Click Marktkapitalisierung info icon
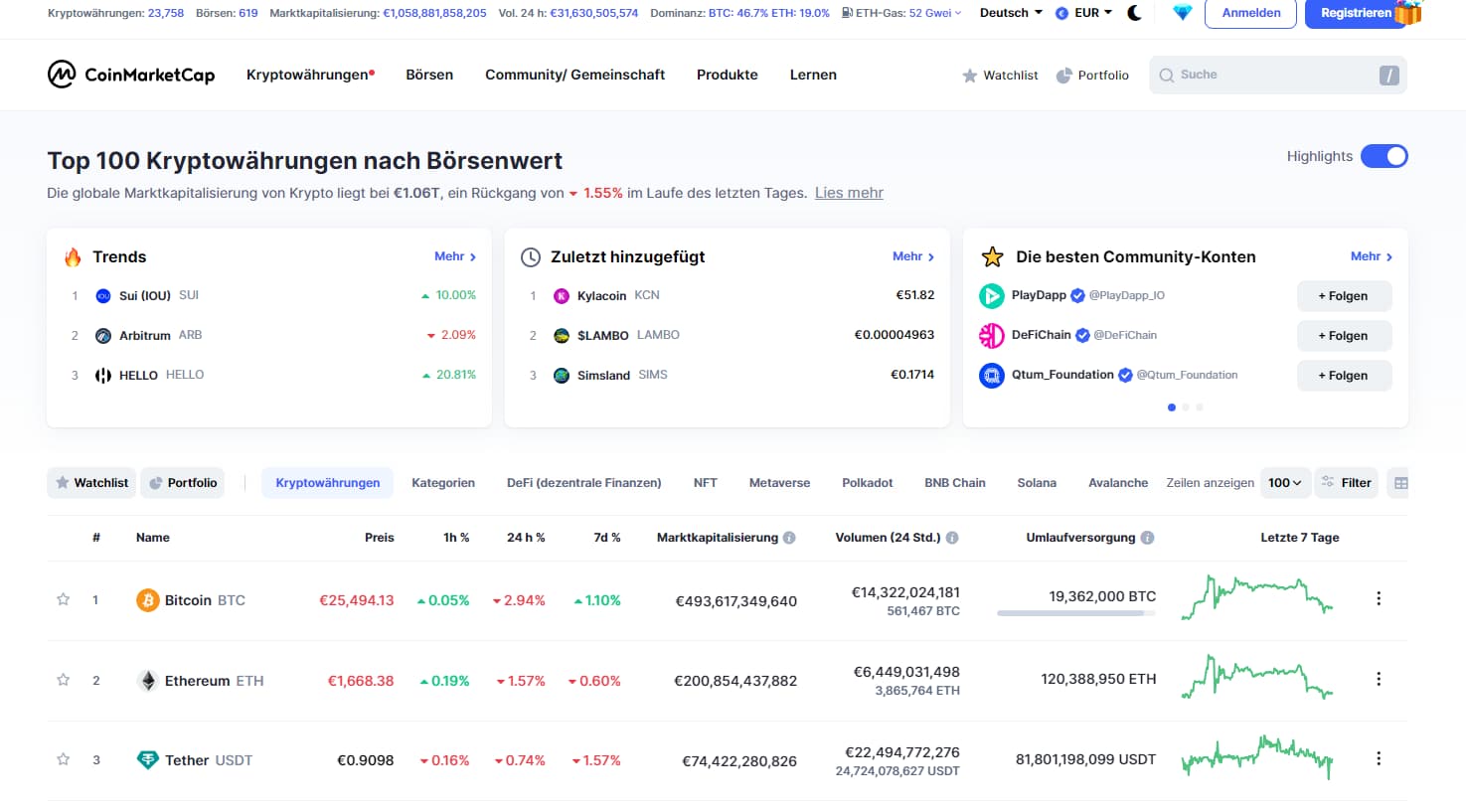This screenshot has width=1466, height=812. 789,538
